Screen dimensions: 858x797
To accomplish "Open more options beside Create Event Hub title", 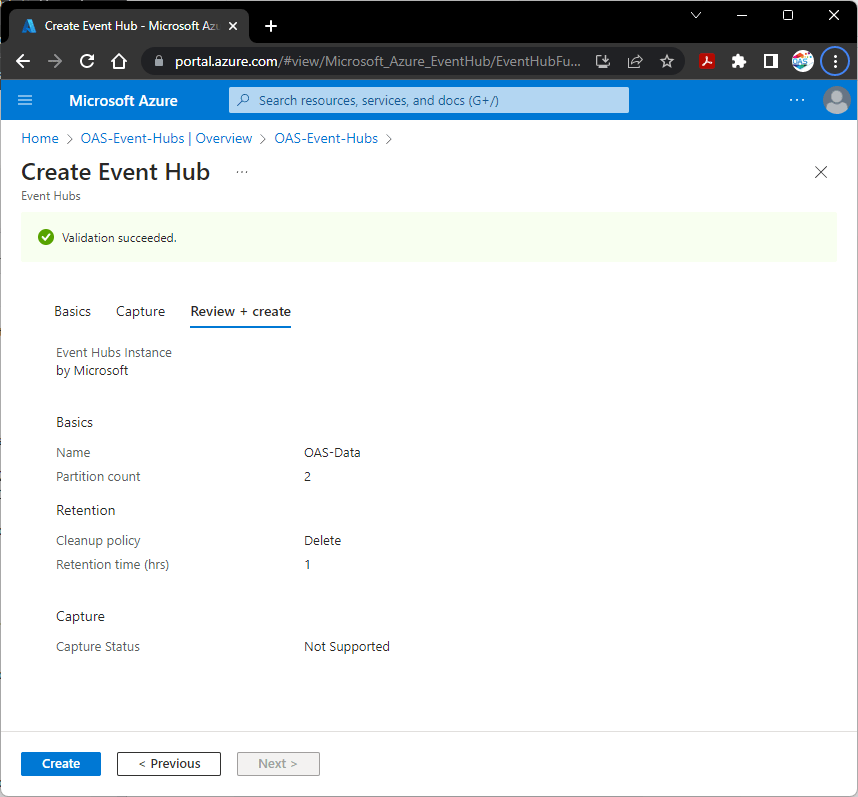I will click(241, 172).
